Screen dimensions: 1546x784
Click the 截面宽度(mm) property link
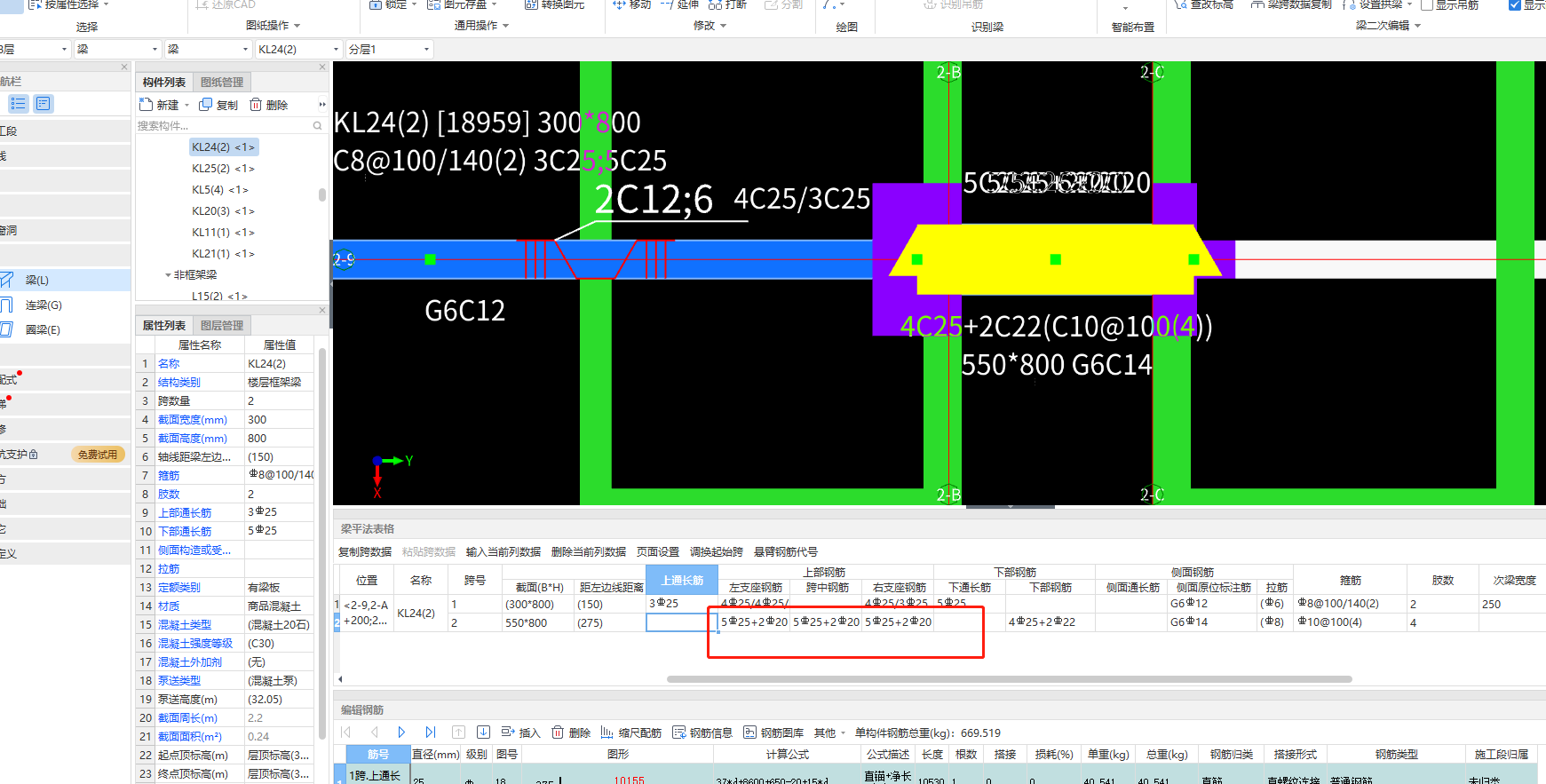[x=193, y=420]
